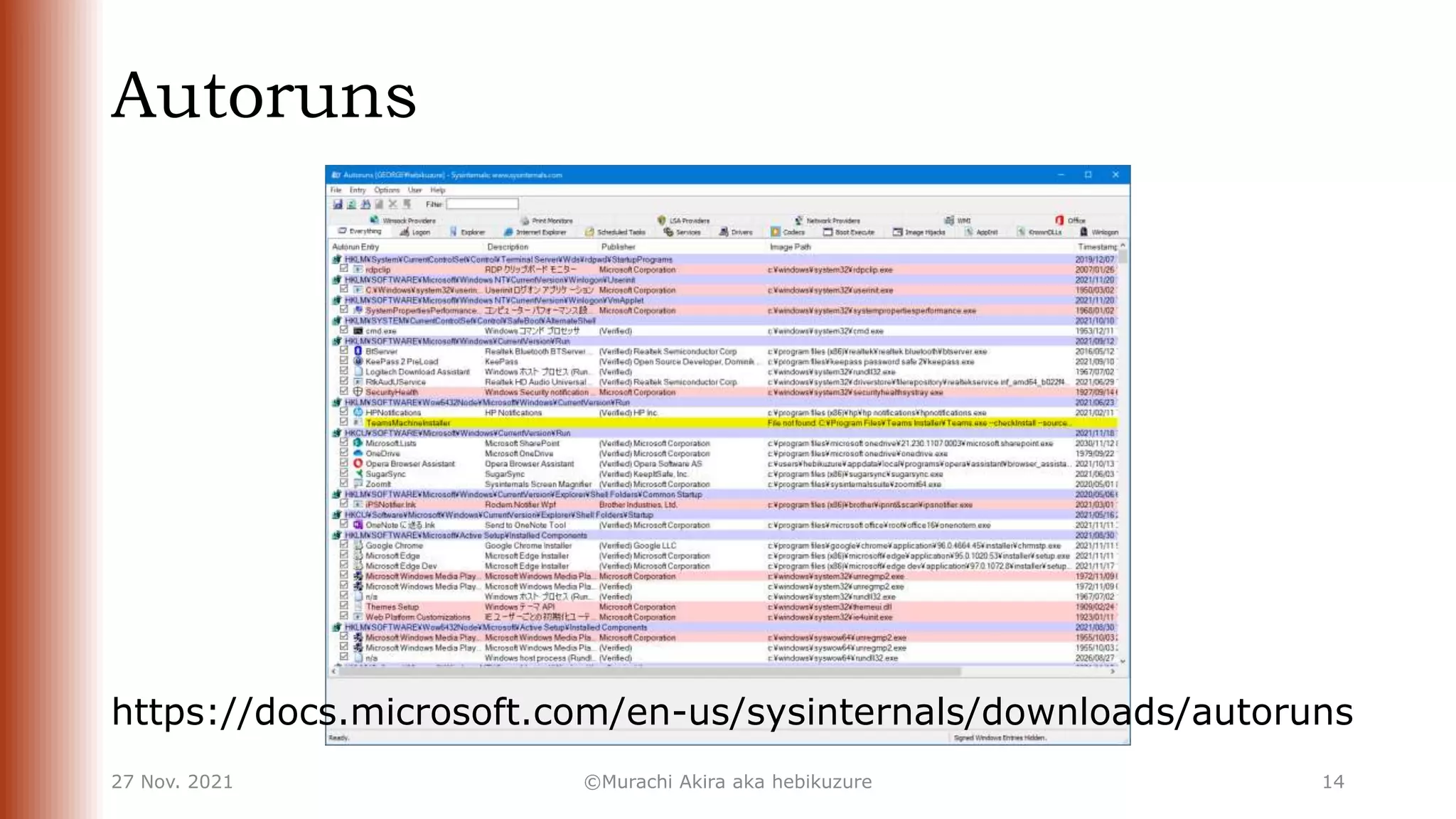
Task: Open the Internet Explorer tab
Action: coord(535,232)
